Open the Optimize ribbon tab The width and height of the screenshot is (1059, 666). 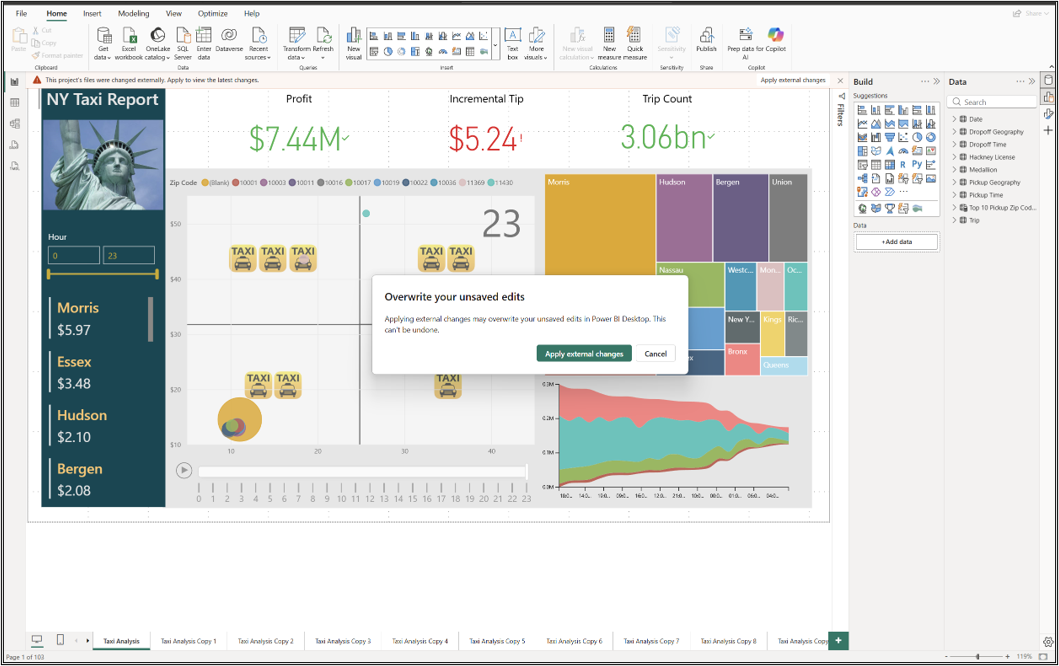click(213, 14)
